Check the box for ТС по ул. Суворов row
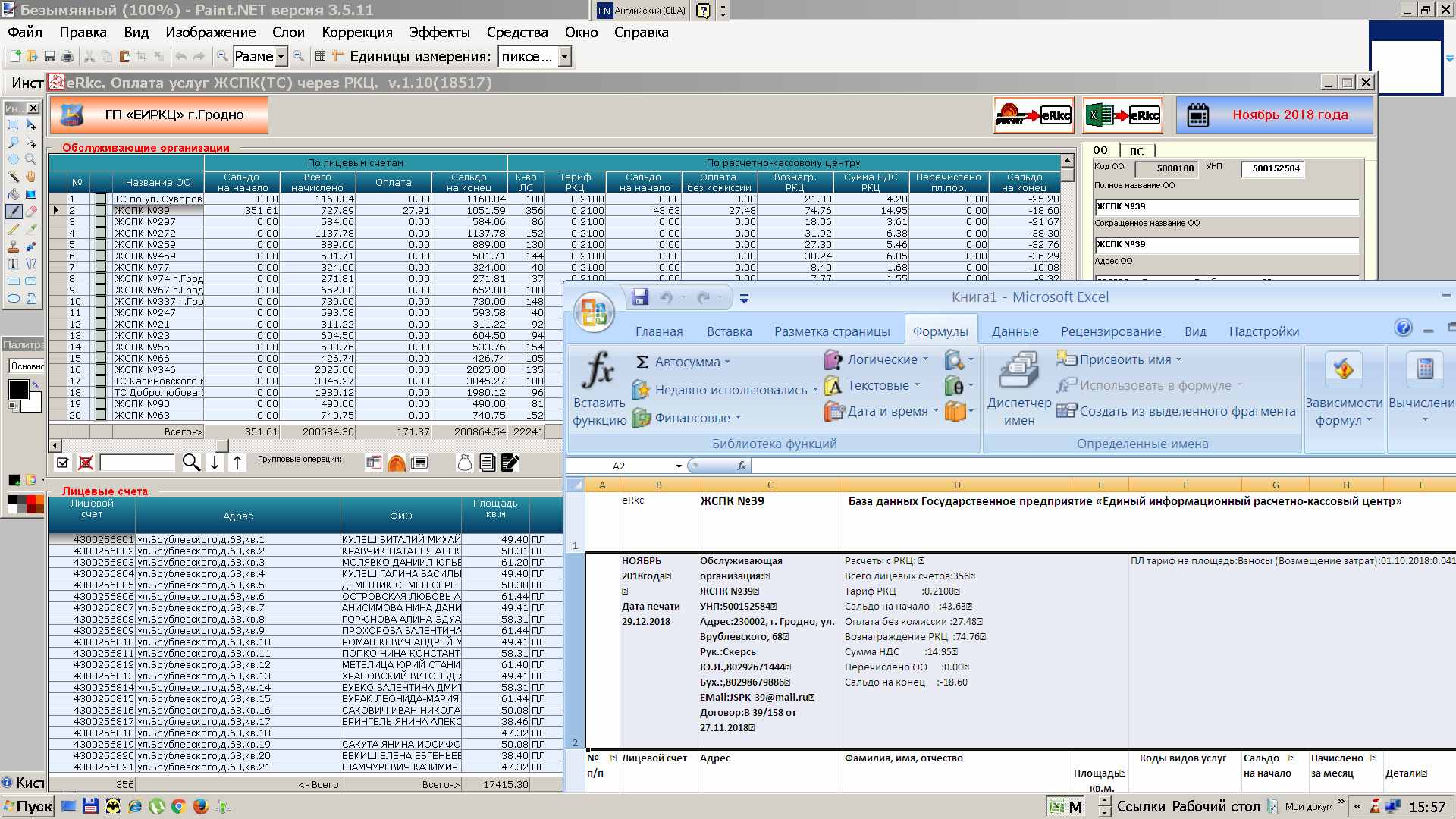Viewport: 1456px width, 819px height. [100, 199]
